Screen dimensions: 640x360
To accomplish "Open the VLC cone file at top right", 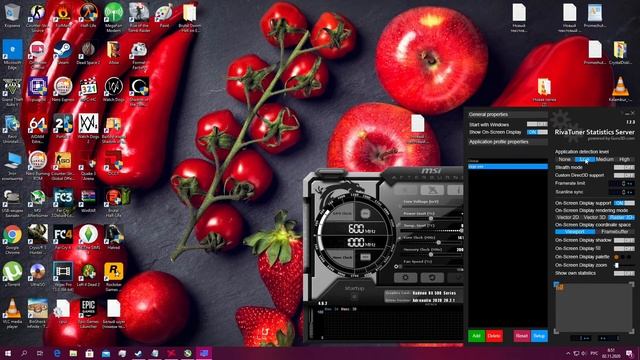I will 620,89.
